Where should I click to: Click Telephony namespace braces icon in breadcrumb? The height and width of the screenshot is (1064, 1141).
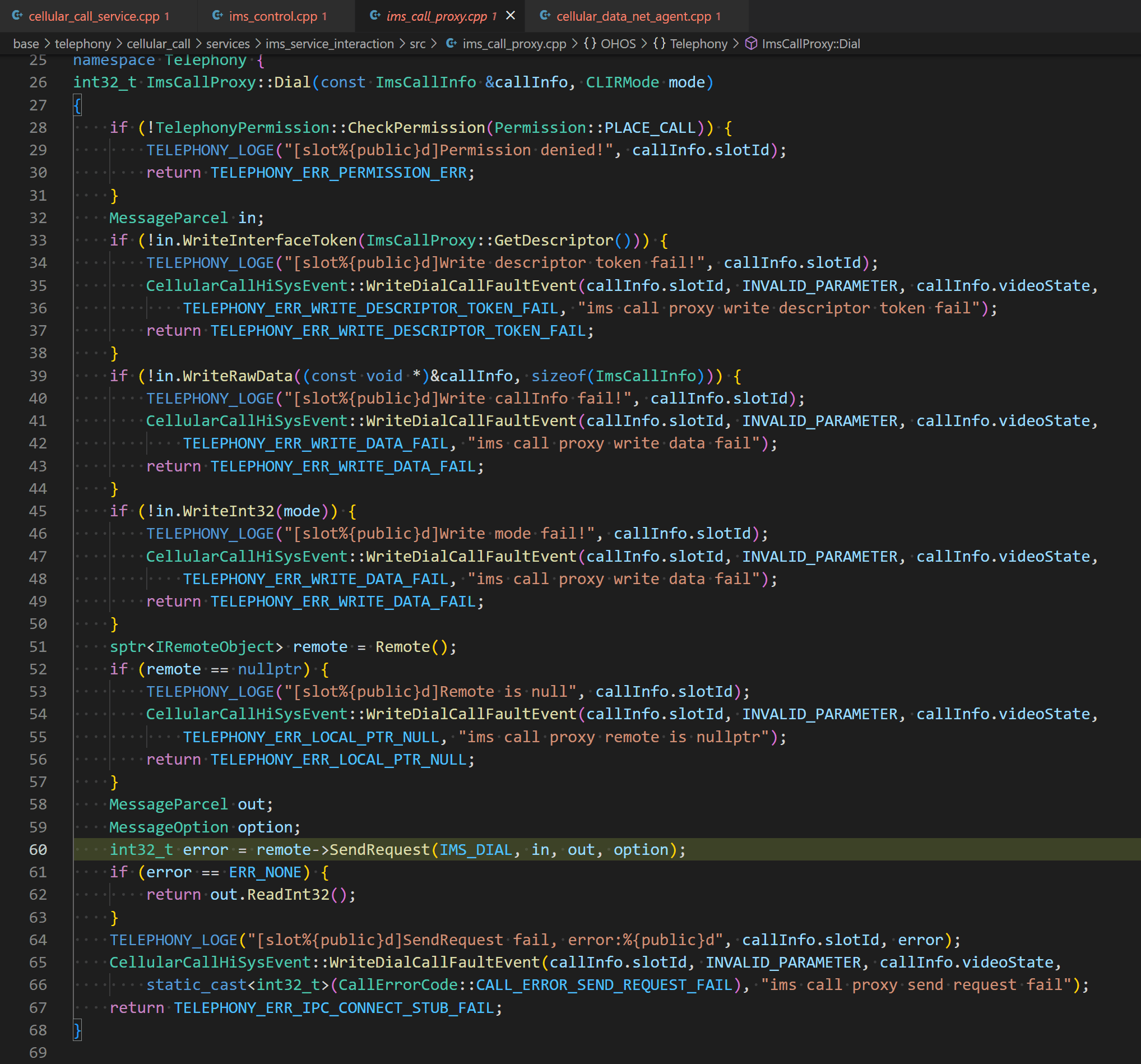click(660, 44)
